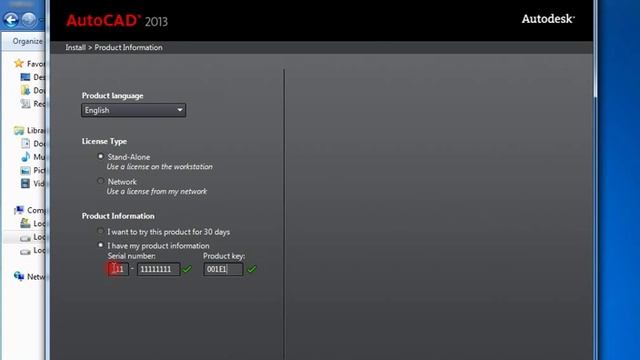The height and width of the screenshot is (360, 640).
Task: Select Stand-Alone license type
Action: pyautogui.click(x=100, y=156)
